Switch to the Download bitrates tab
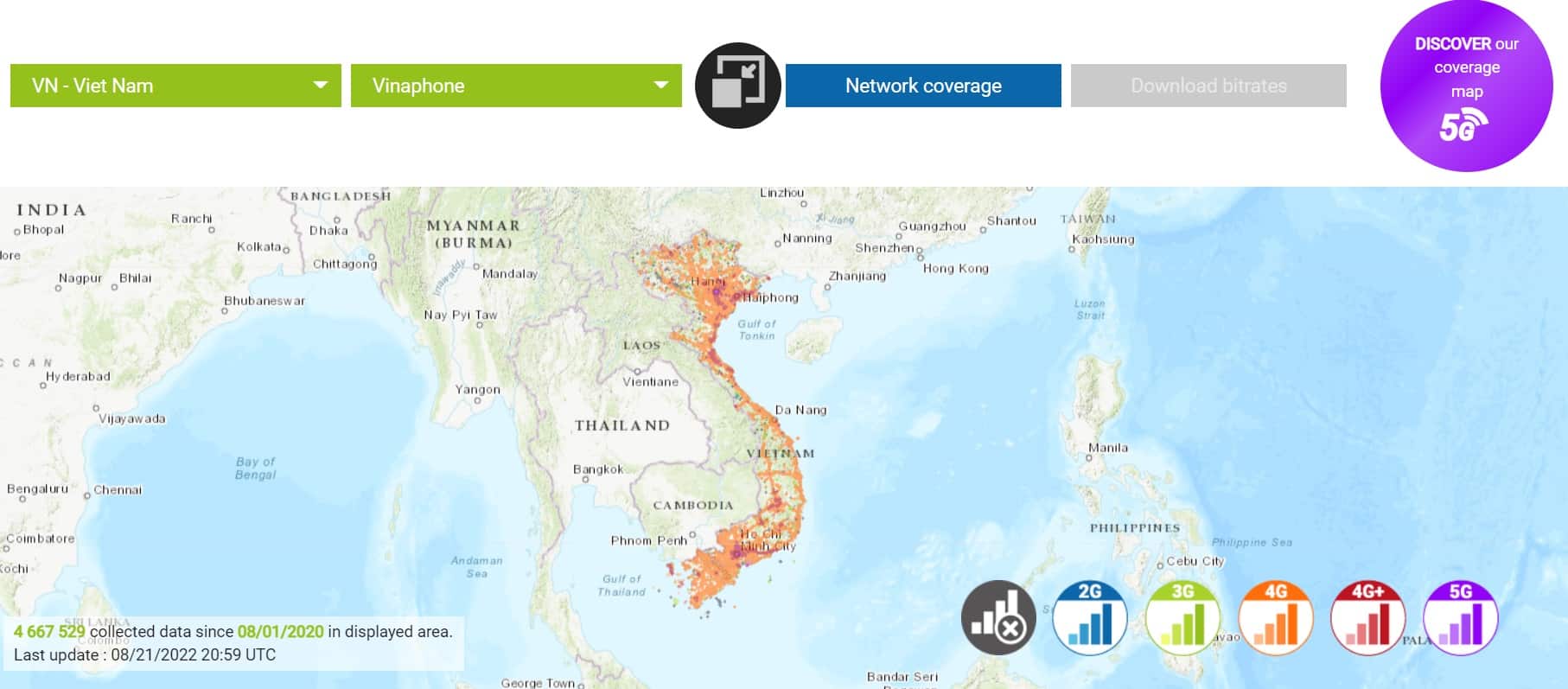1568x689 pixels. coord(1208,86)
